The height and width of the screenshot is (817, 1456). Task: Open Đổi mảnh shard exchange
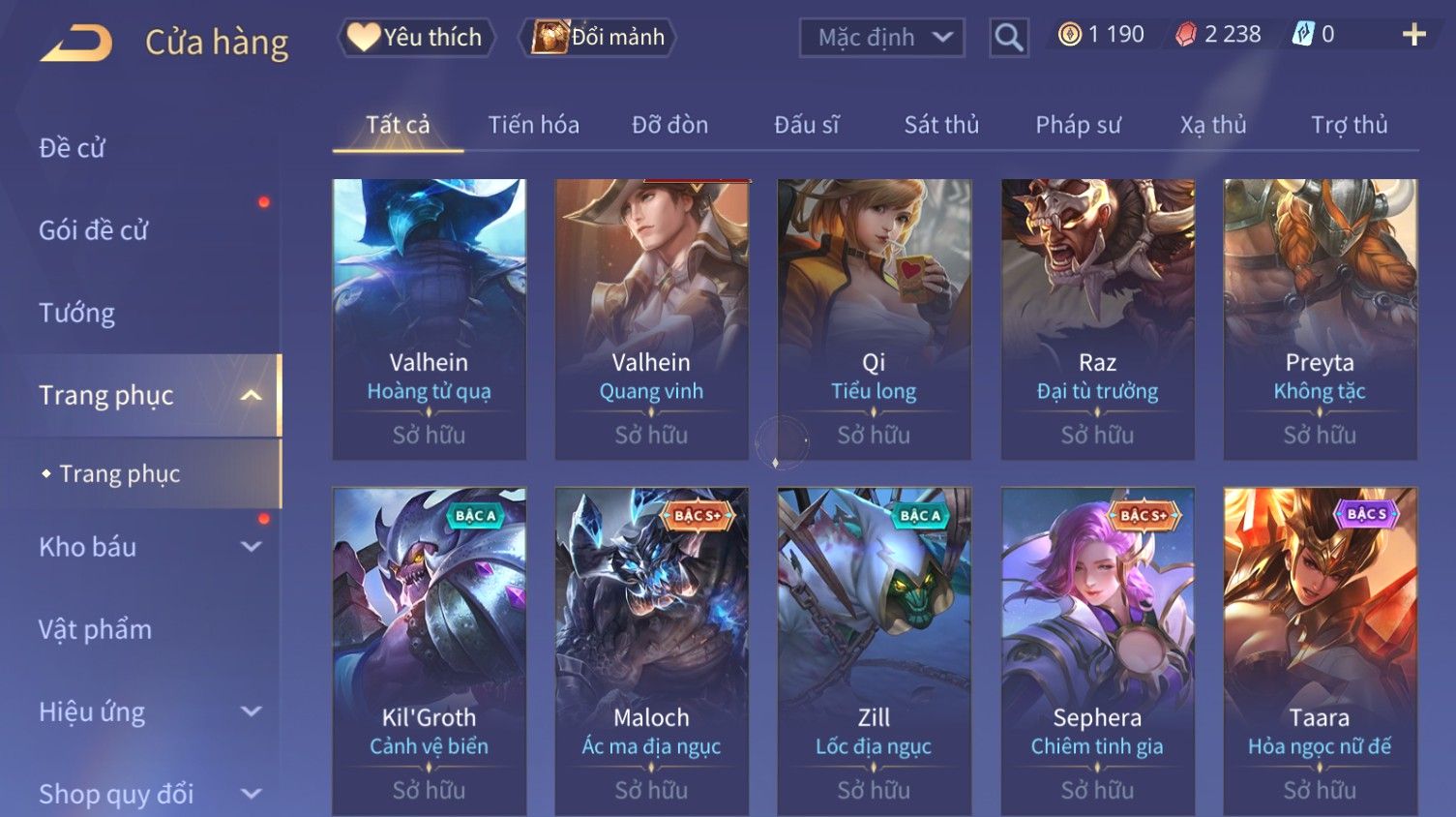(597, 38)
